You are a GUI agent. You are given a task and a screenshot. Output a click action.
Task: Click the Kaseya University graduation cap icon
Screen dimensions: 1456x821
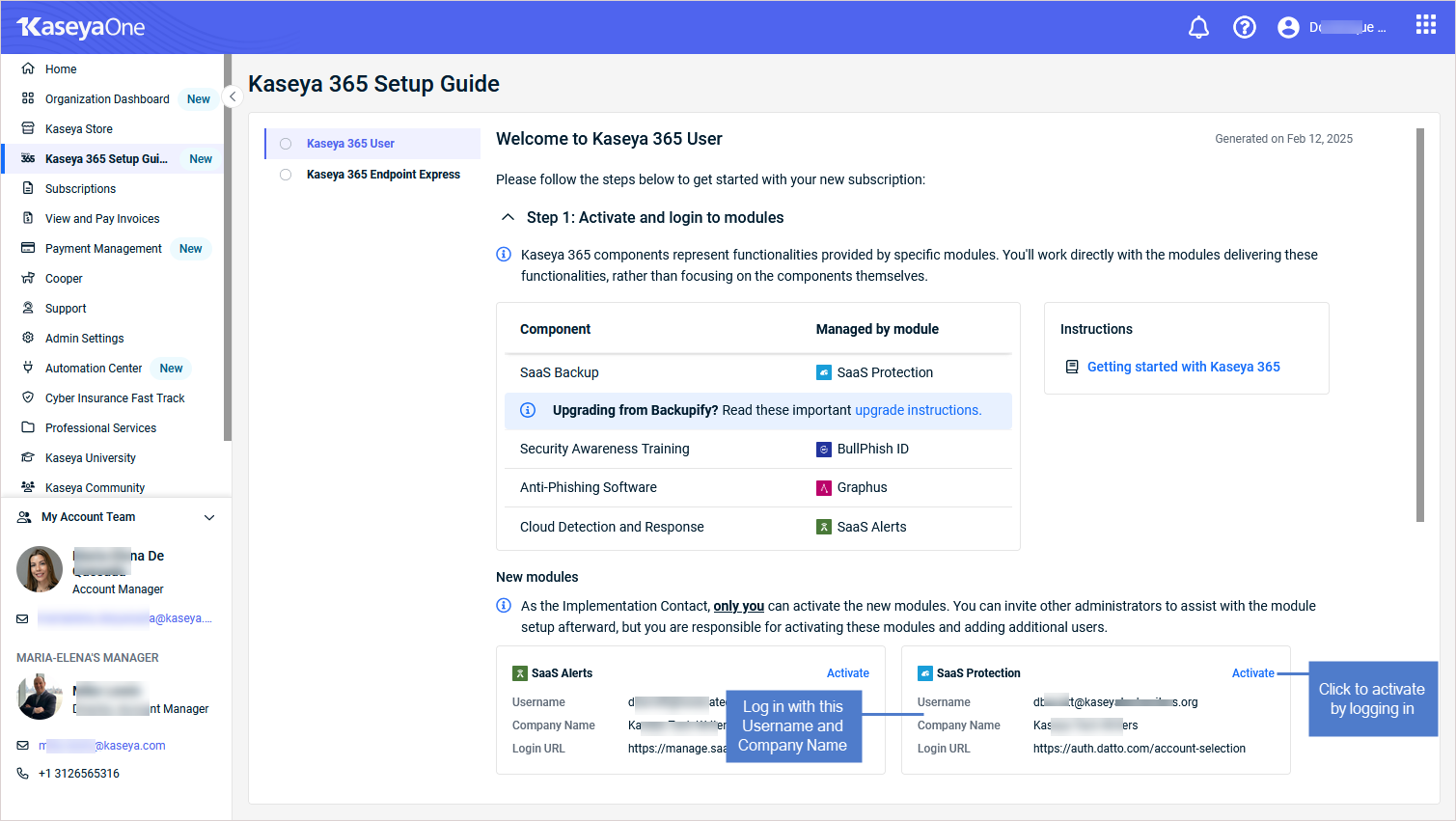pyautogui.click(x=28, y=457)
